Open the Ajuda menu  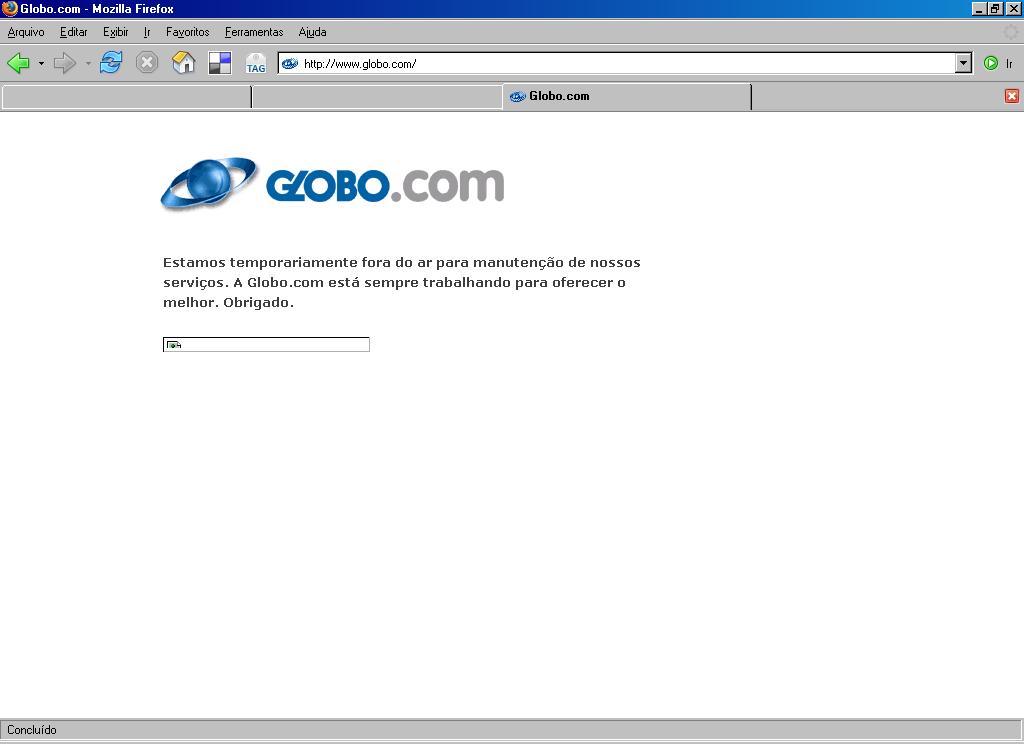coord(312,32)
